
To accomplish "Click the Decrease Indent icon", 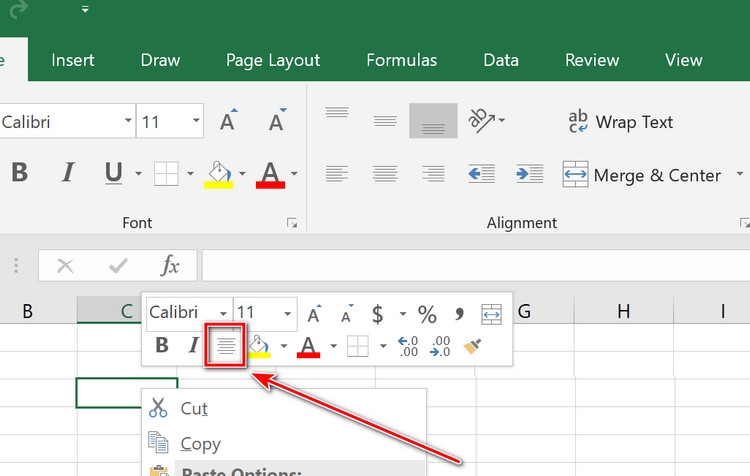I will [x=481, y=174].
